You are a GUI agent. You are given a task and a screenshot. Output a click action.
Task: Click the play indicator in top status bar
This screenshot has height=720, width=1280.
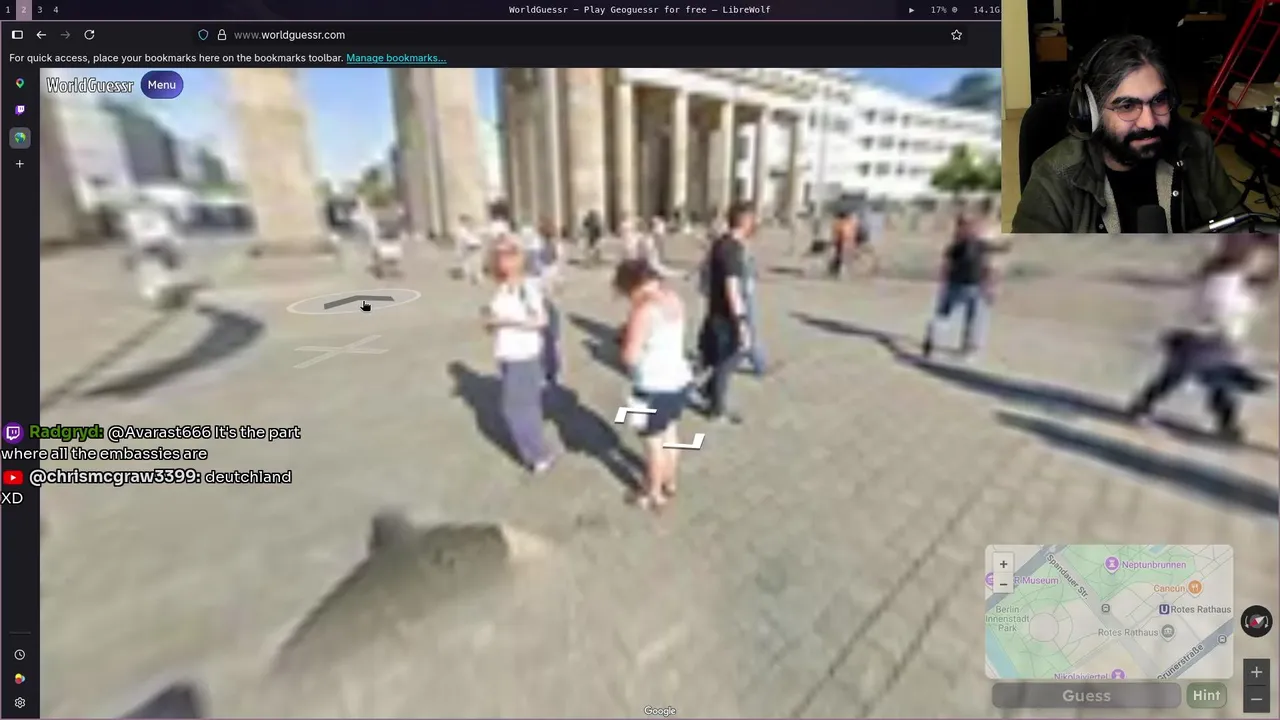(x=911, y=10)
